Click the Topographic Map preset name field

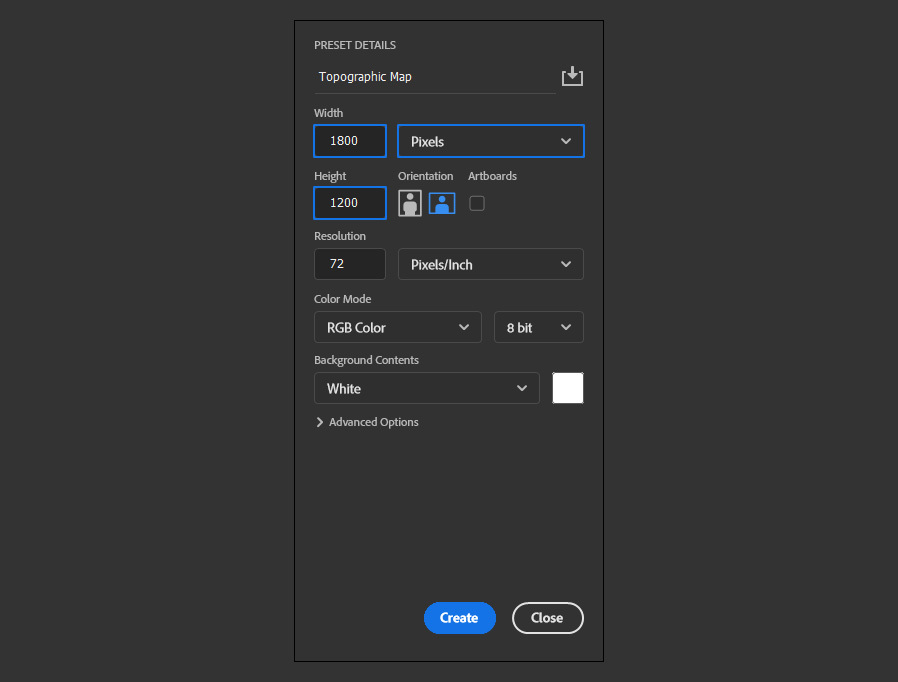[x=435, y=77]
